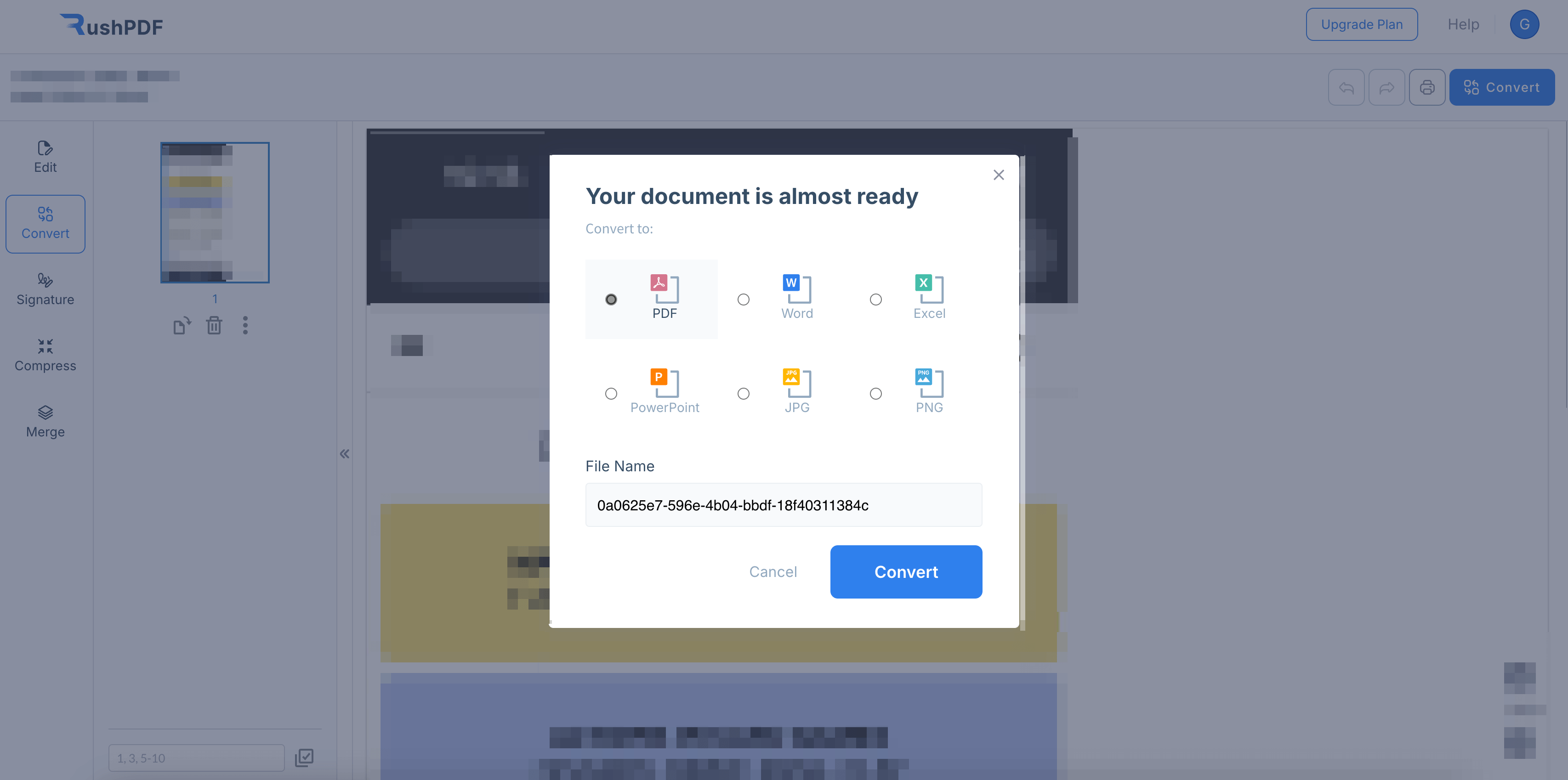The image size is (1568, 780).
Task: Click the Convert button in dialog
Action: (x=906, y=572)
